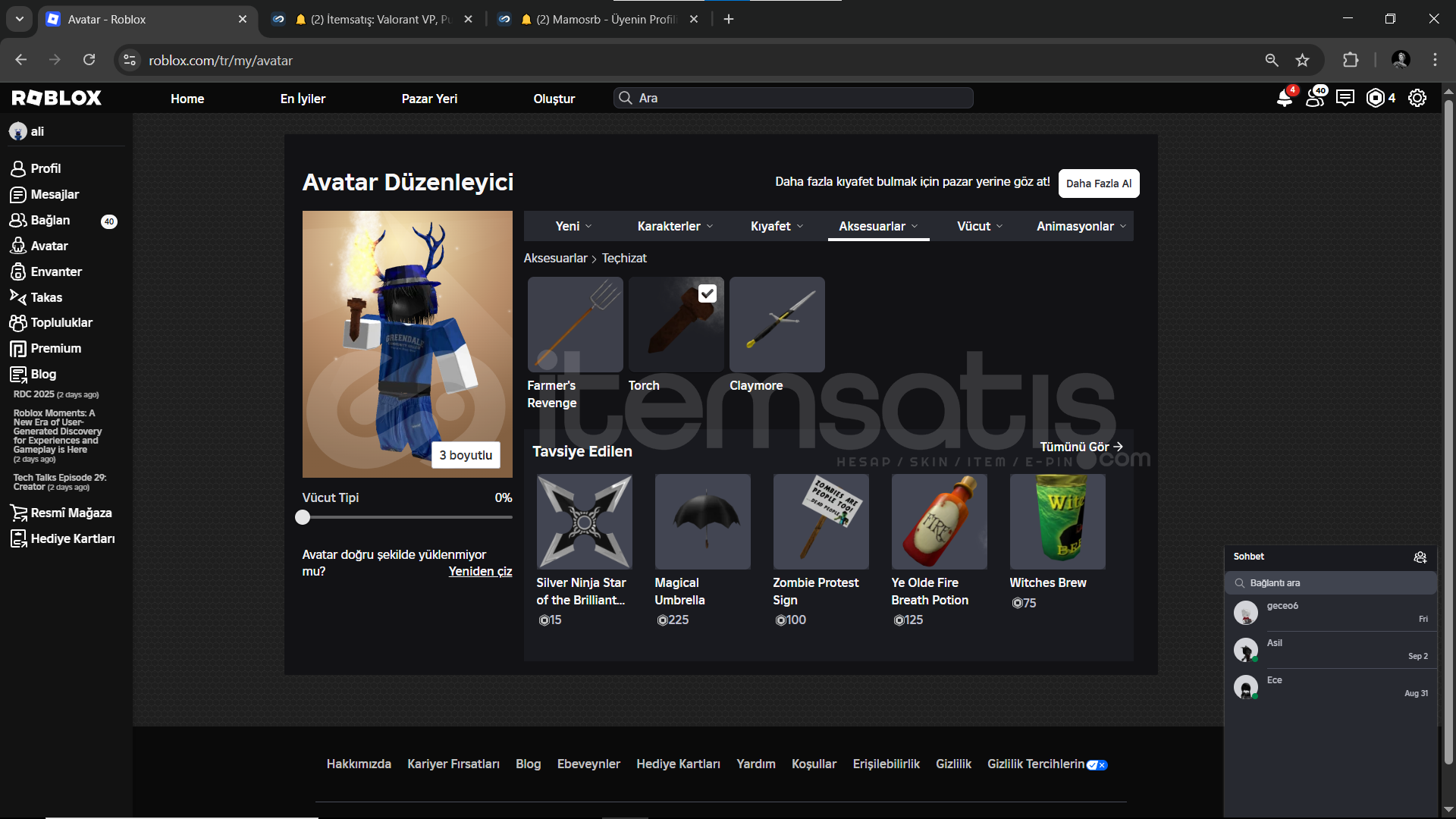Viewport: 1456px width, 819px height.
Task: Select the Farmer's Revenge accessory thumbnail
Action: pyautogui.click(x=576, y=325)
